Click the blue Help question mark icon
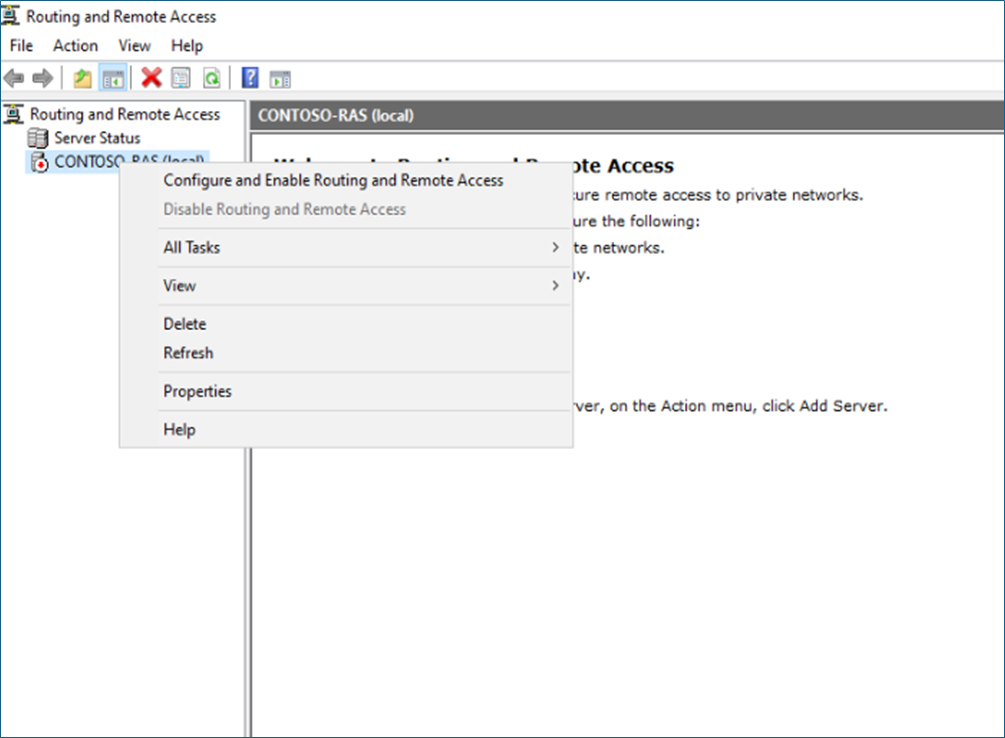 tap(250, 78)
